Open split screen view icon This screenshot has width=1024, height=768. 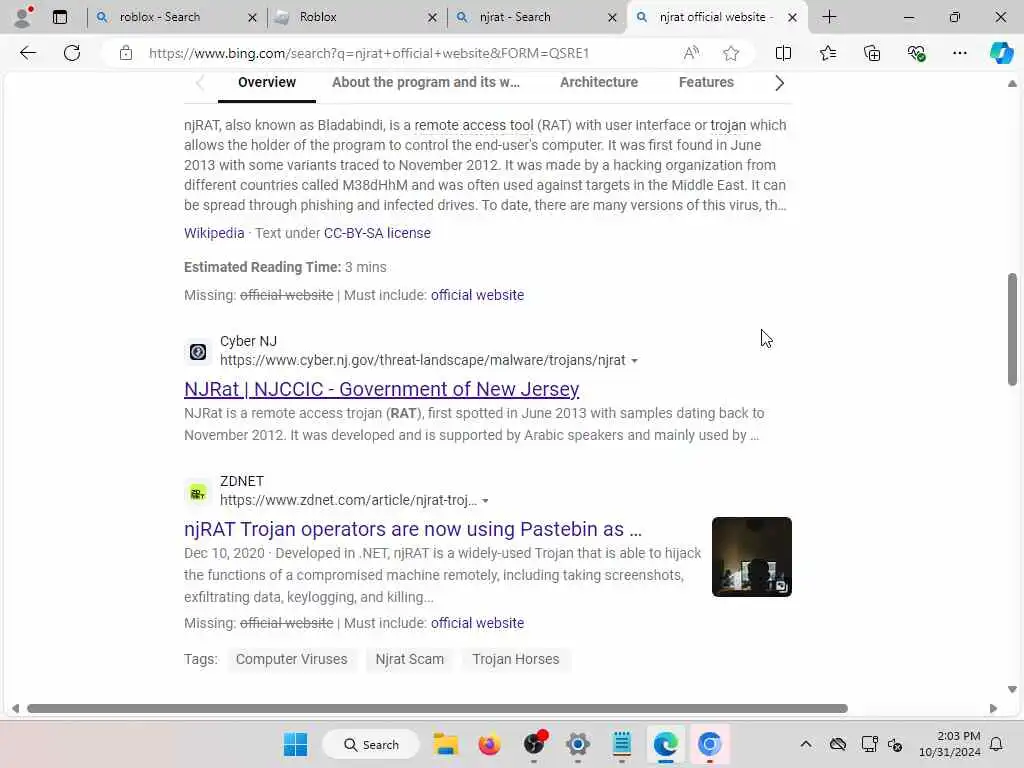pos(783,53)
